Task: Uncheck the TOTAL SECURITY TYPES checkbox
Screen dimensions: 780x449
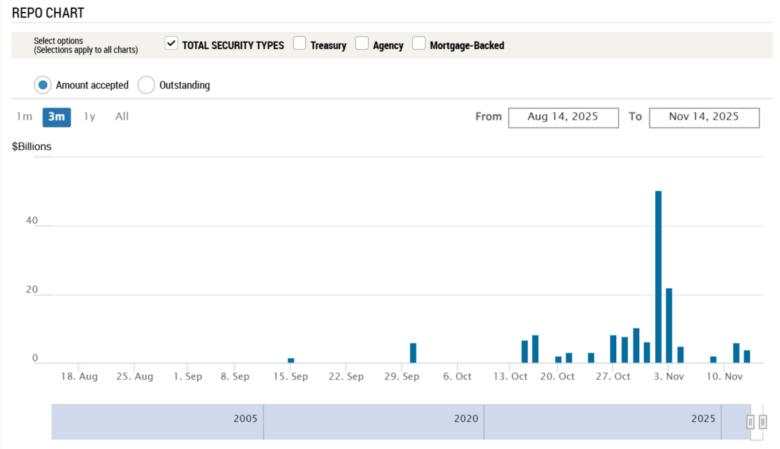Action: click(171, 44)
